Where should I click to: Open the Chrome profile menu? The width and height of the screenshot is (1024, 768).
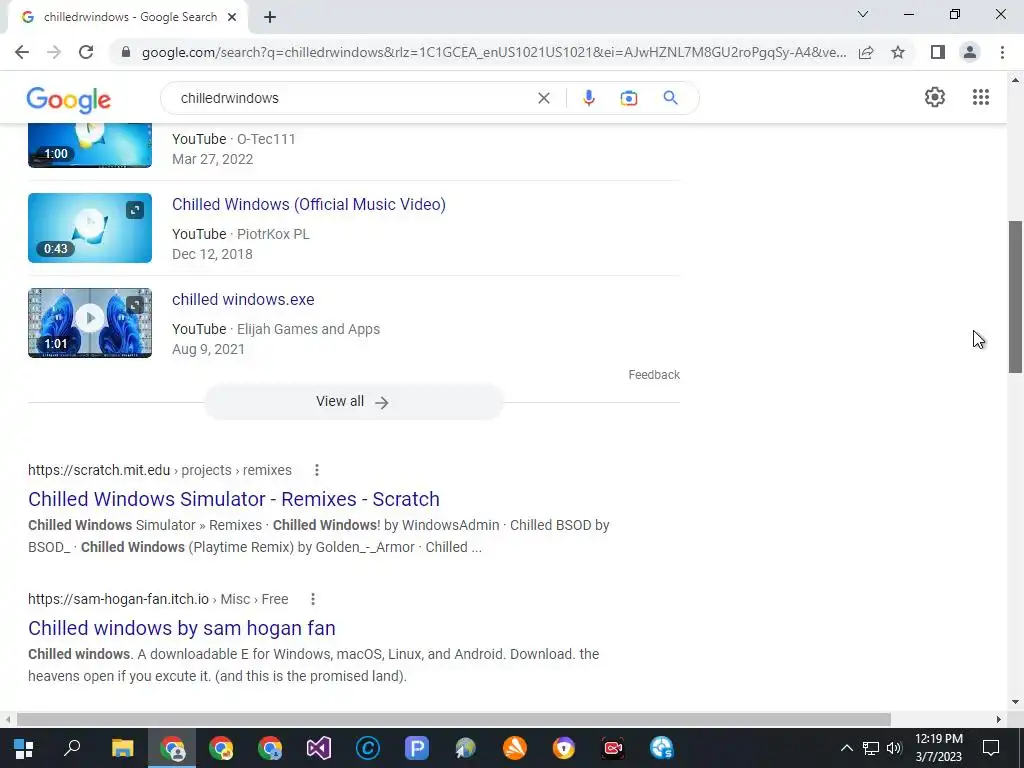[x=970, y=52]
